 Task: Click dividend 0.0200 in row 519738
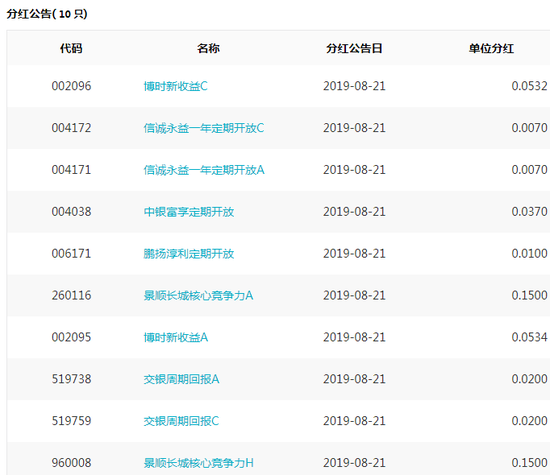point(529,379)
